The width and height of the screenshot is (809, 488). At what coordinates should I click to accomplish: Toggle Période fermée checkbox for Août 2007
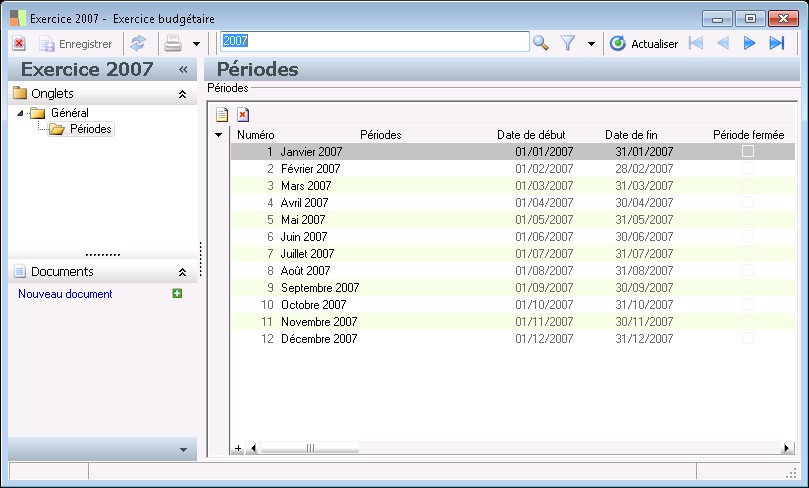pos(748,270)
